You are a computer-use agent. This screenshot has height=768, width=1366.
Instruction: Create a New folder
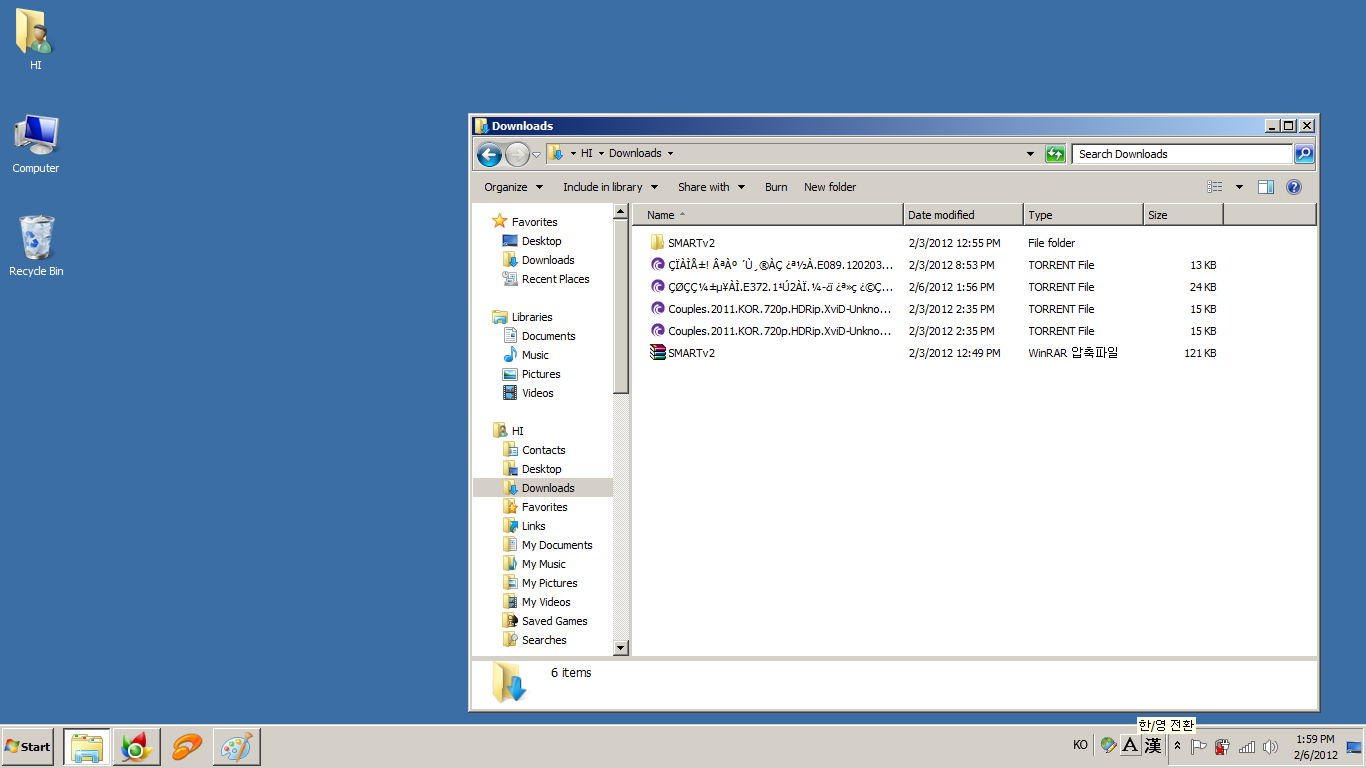coord(830,187)
